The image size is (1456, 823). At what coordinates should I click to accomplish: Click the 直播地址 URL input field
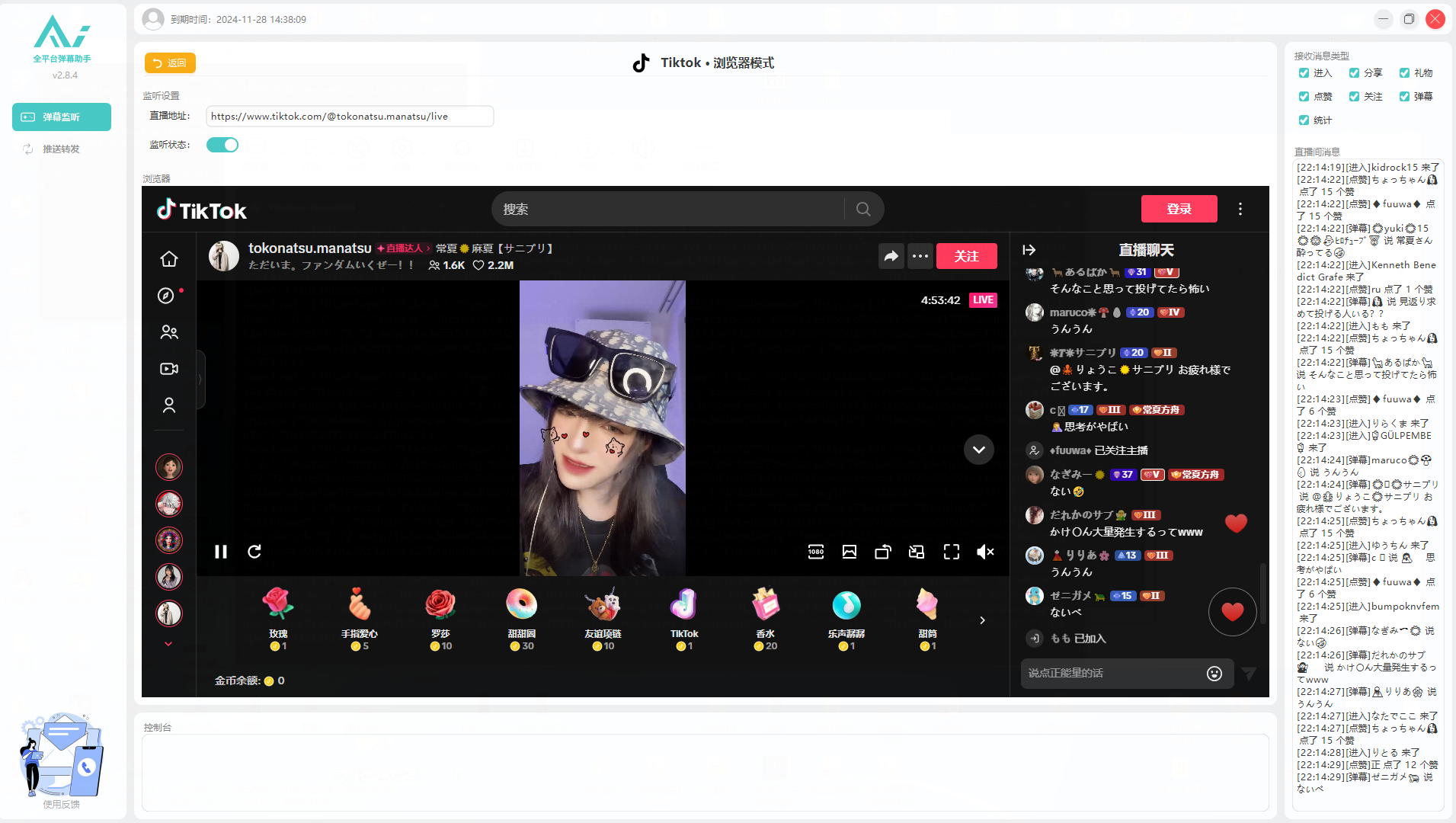pos(350,117)
